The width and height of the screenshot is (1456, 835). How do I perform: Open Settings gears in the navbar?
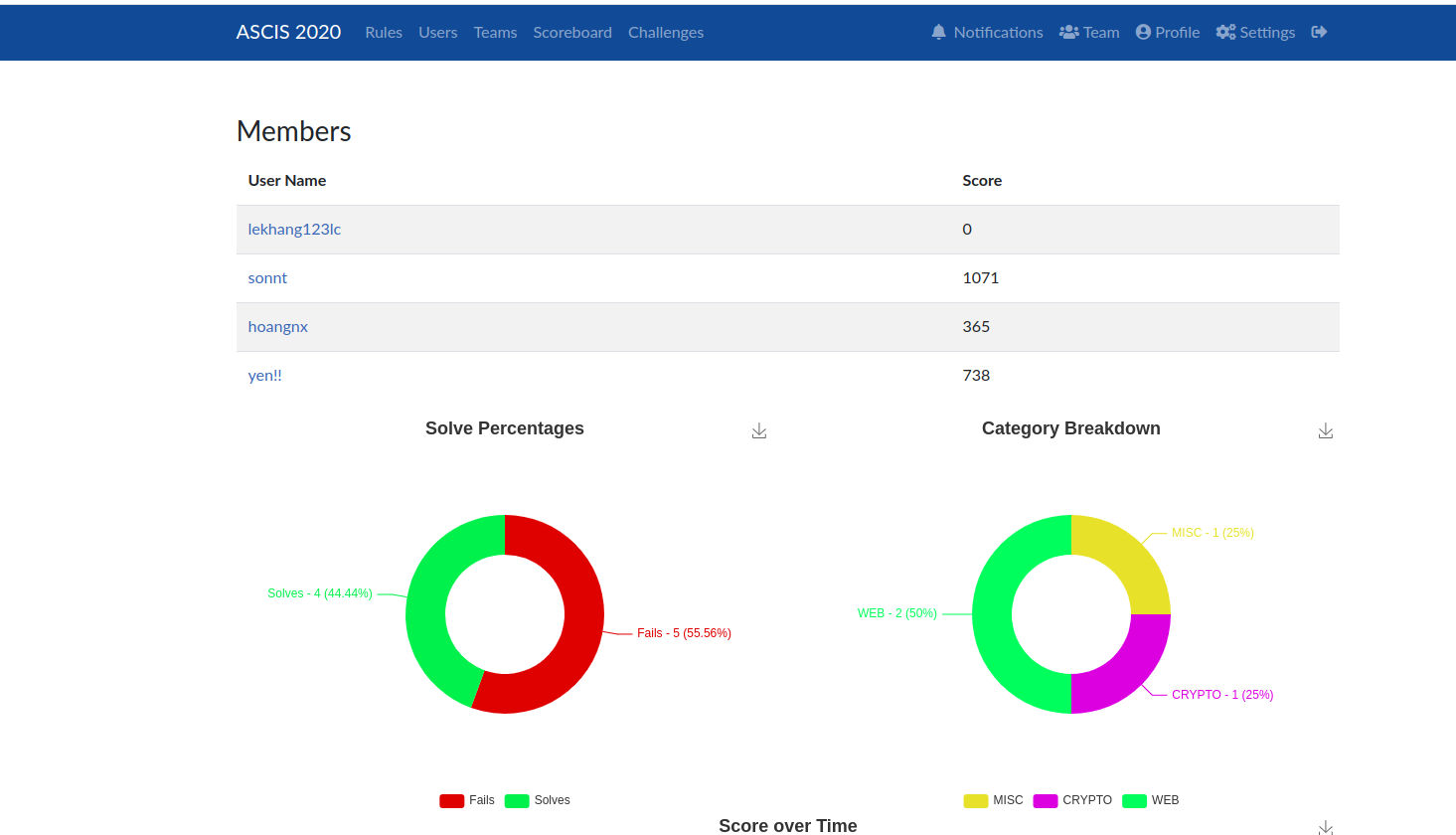tap(1255, 32)
